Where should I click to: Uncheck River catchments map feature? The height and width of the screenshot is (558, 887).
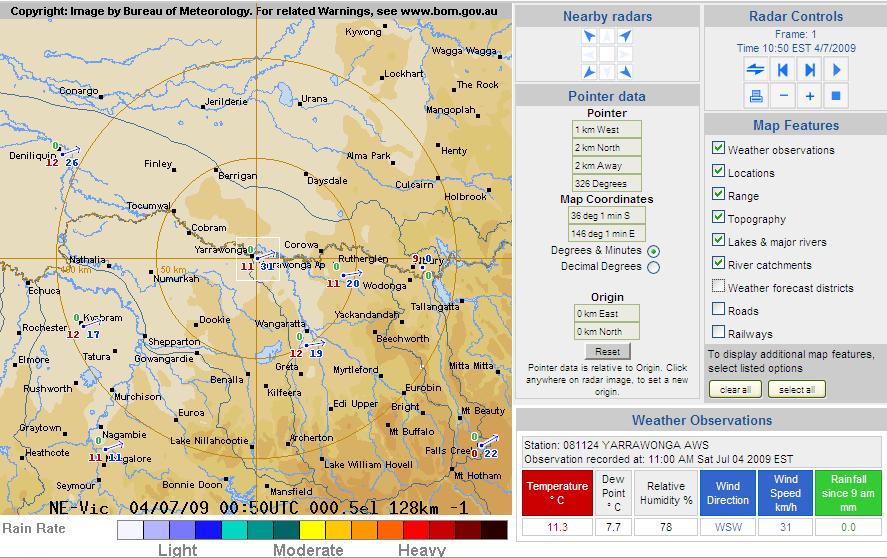click(x=718, y=263)
